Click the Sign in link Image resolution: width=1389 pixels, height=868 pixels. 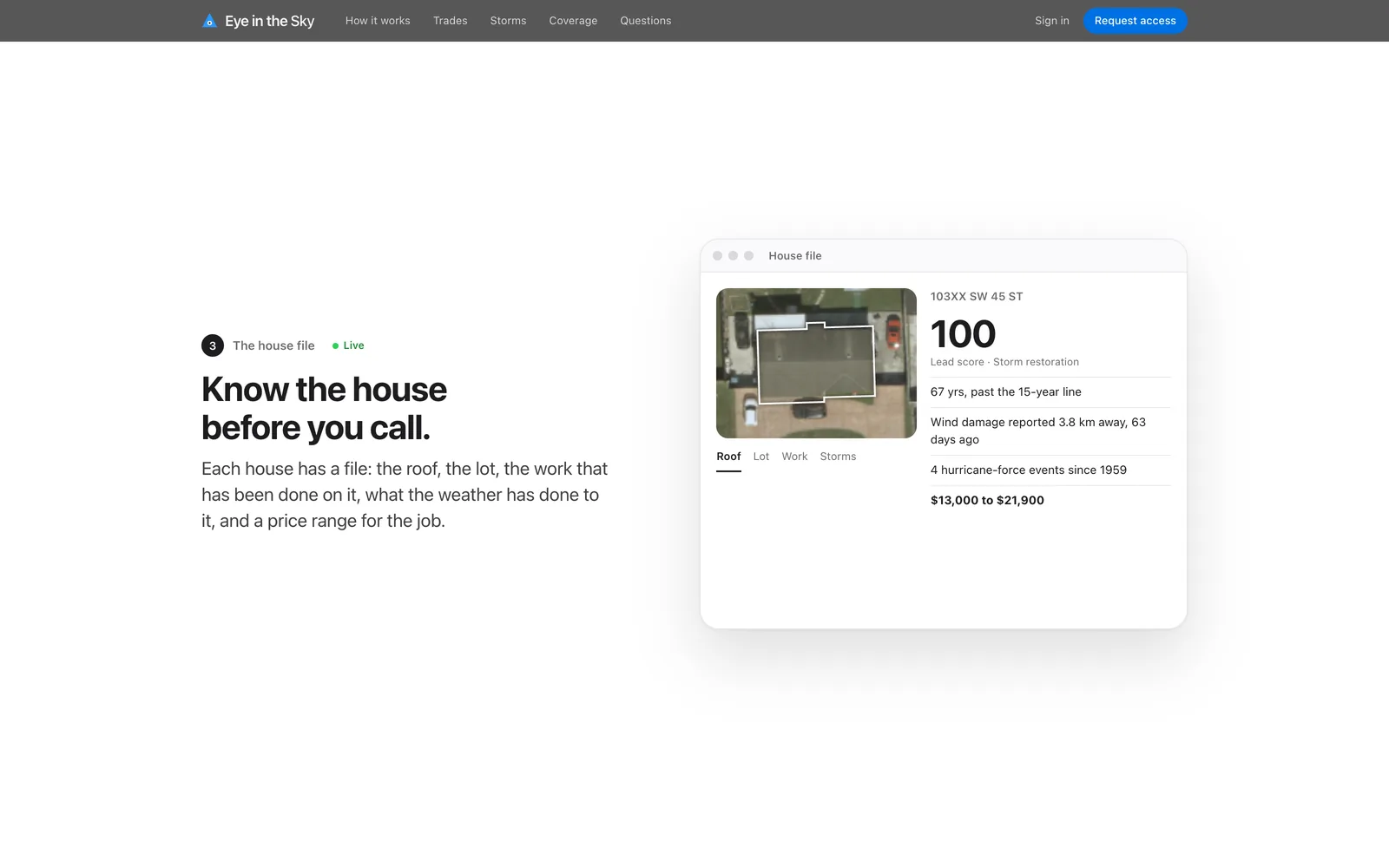pyautogui.click(x=1052, y=21)
